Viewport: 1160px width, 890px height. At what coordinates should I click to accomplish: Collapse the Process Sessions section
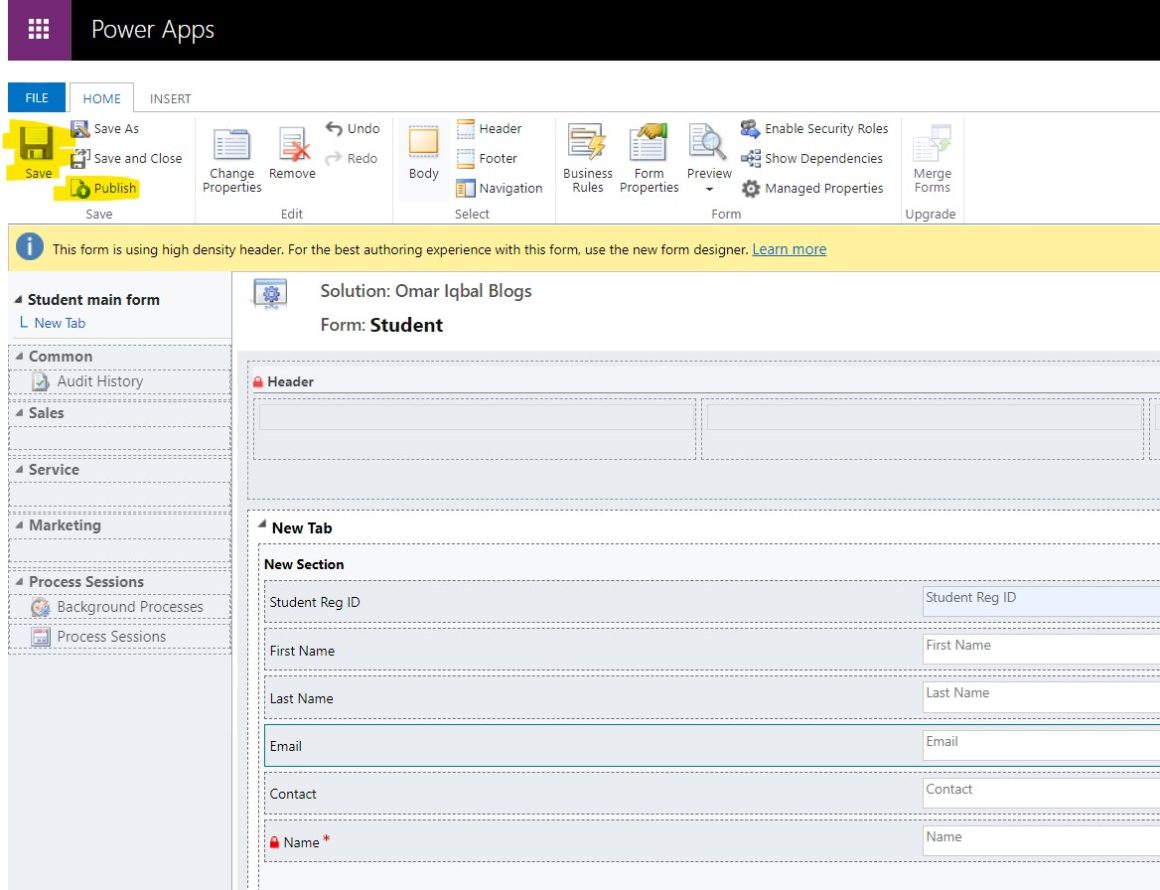click(x=18, y=581)
